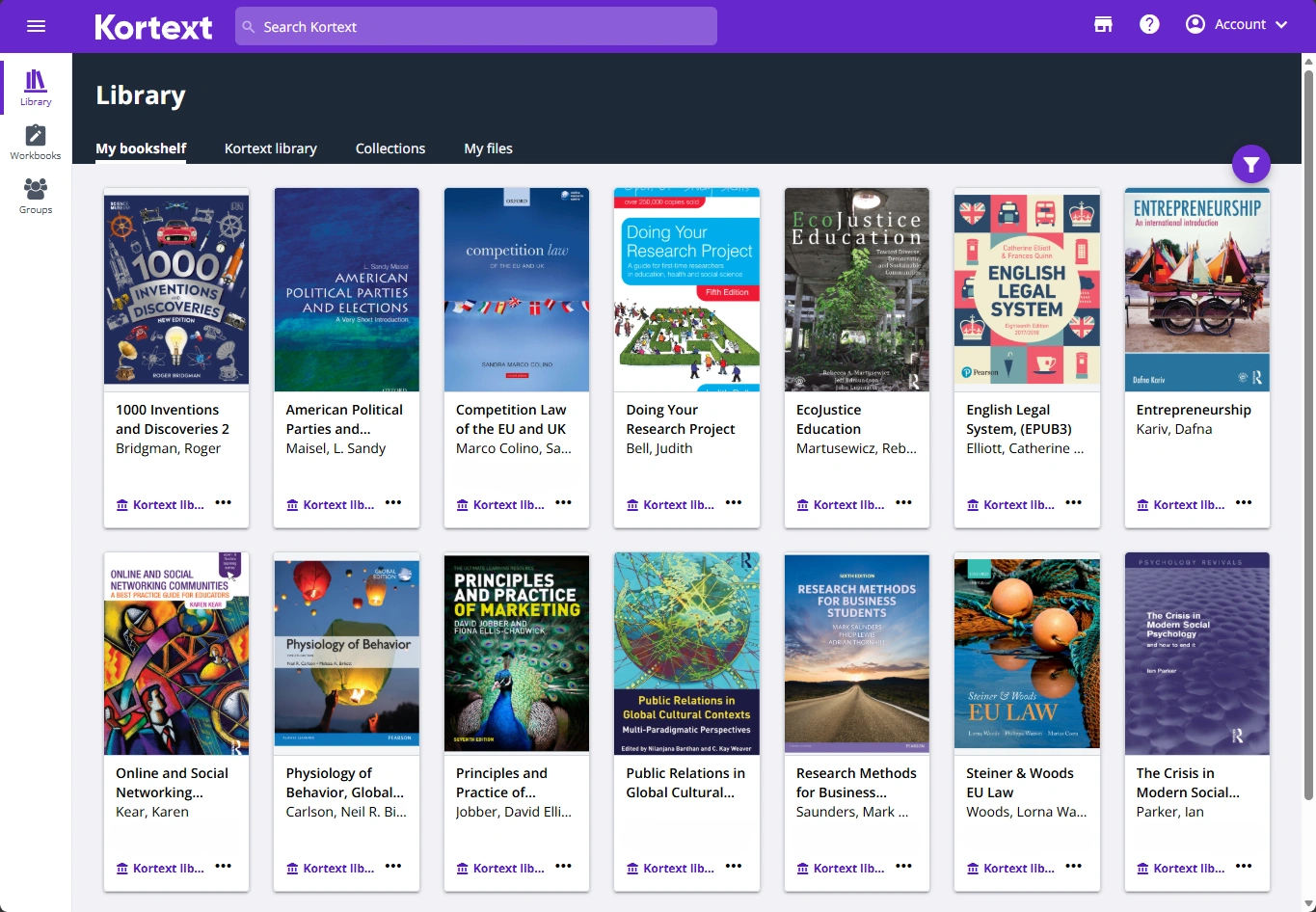Click Kortext library link under EcoJustice Education

841,505
